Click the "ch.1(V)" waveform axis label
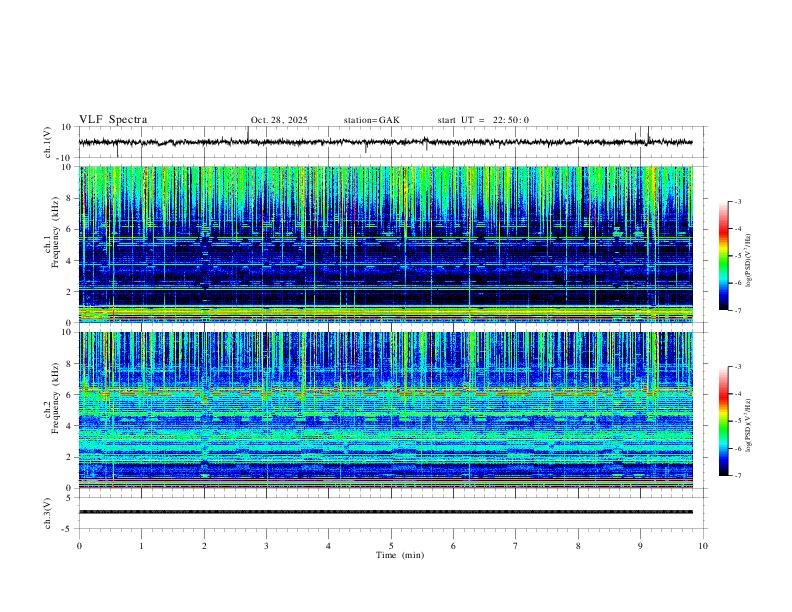Image resolution: width=792 pixels, height=612 pixels. (x=48, y=142)
